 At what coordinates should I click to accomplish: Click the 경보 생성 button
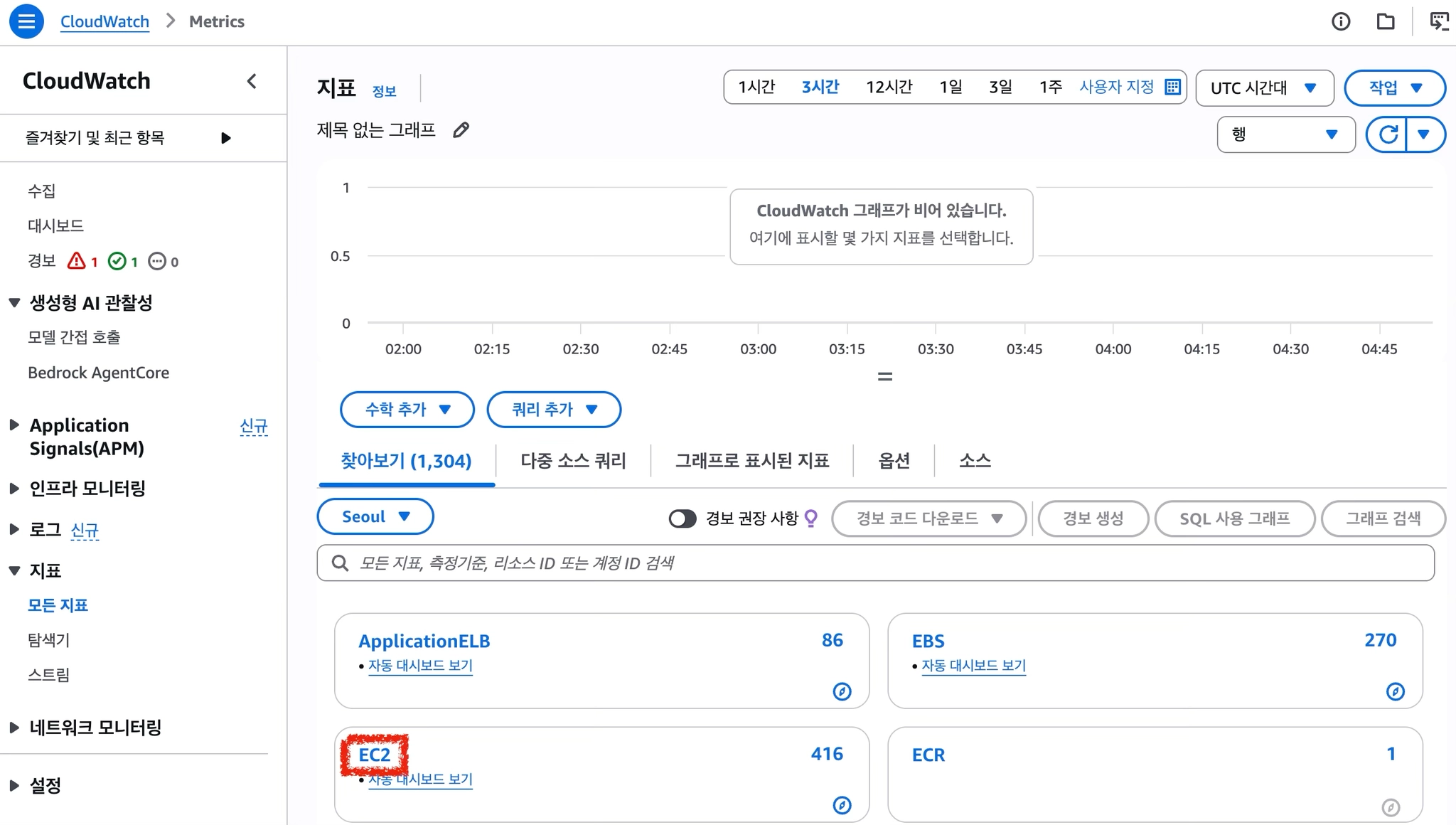pyautogui.click(x=1093, y=518)
